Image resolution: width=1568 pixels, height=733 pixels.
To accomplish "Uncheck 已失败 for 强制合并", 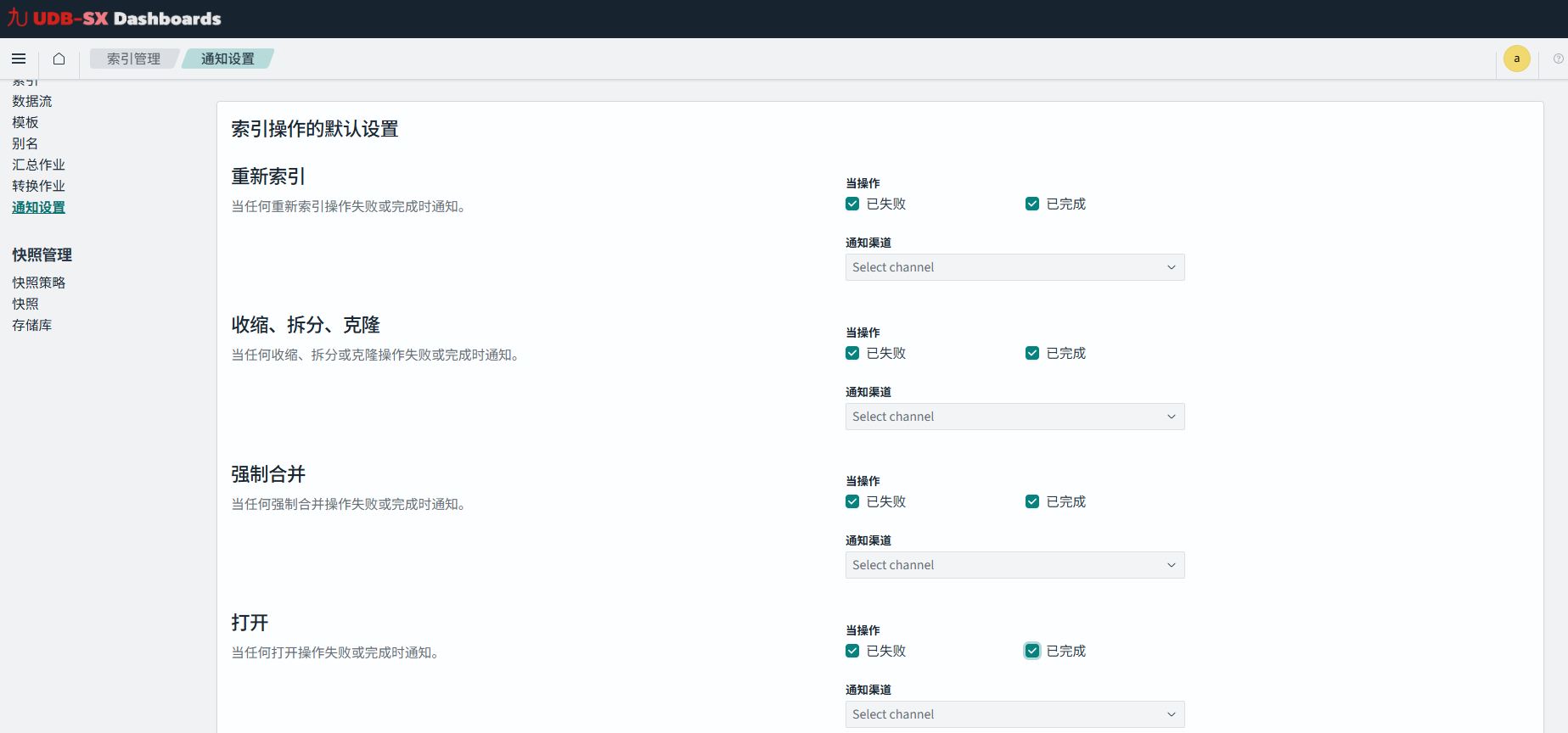I will point(852,501).
